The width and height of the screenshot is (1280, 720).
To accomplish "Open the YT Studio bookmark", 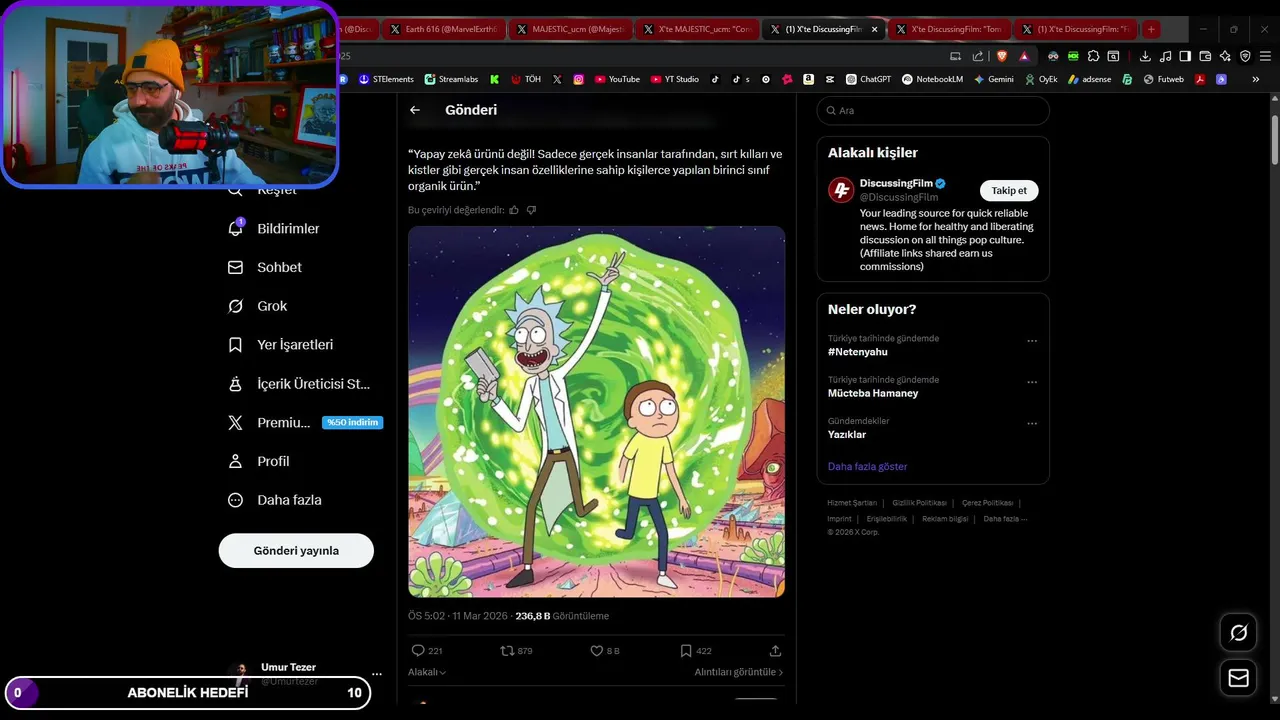I will (675, 79).
